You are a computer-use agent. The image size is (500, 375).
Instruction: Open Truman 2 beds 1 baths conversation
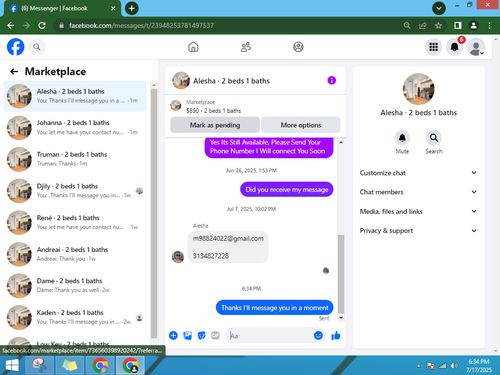75,159
